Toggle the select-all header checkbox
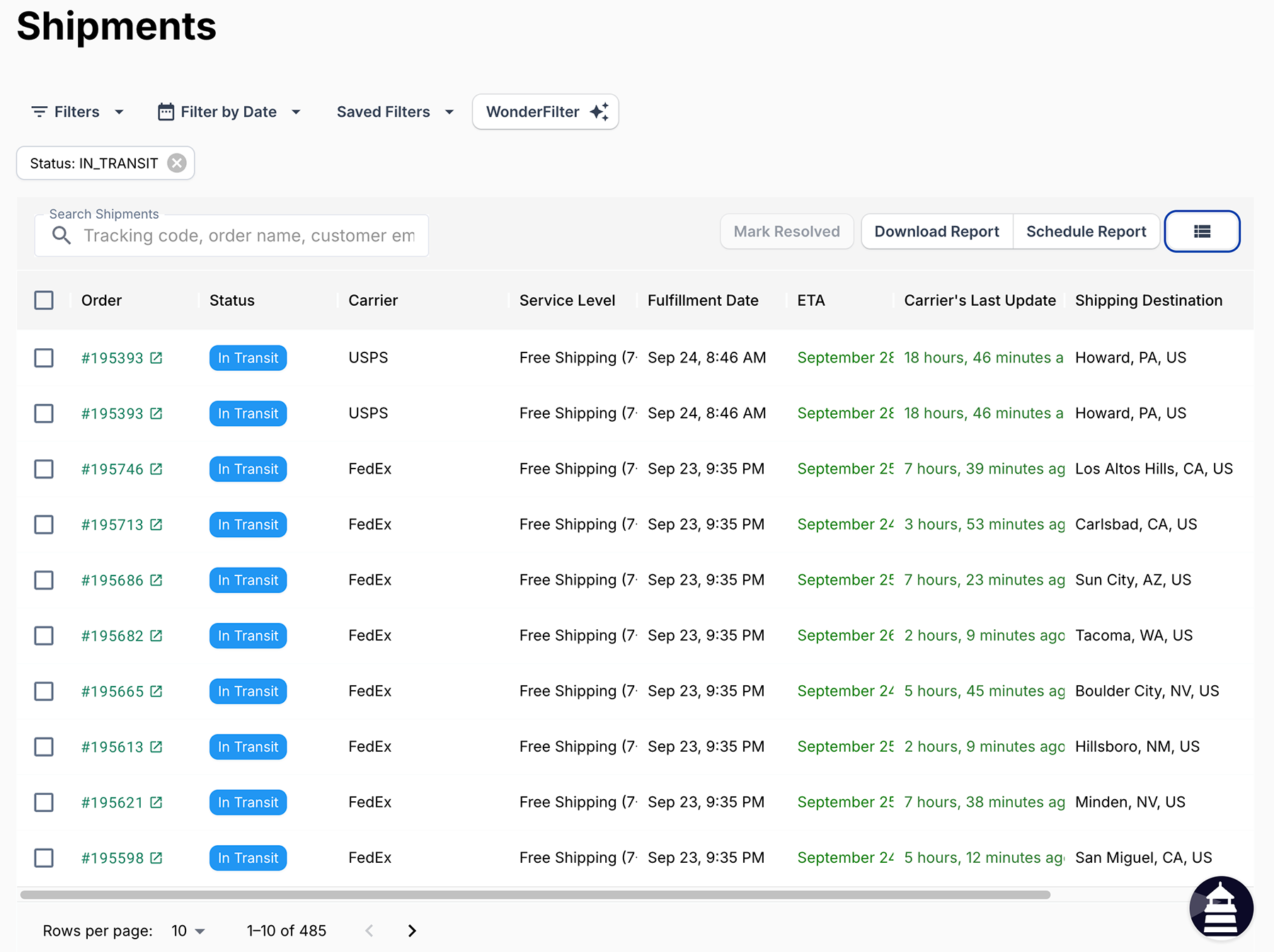Viewport: 1274px width, 952px height. coord(44,300)
